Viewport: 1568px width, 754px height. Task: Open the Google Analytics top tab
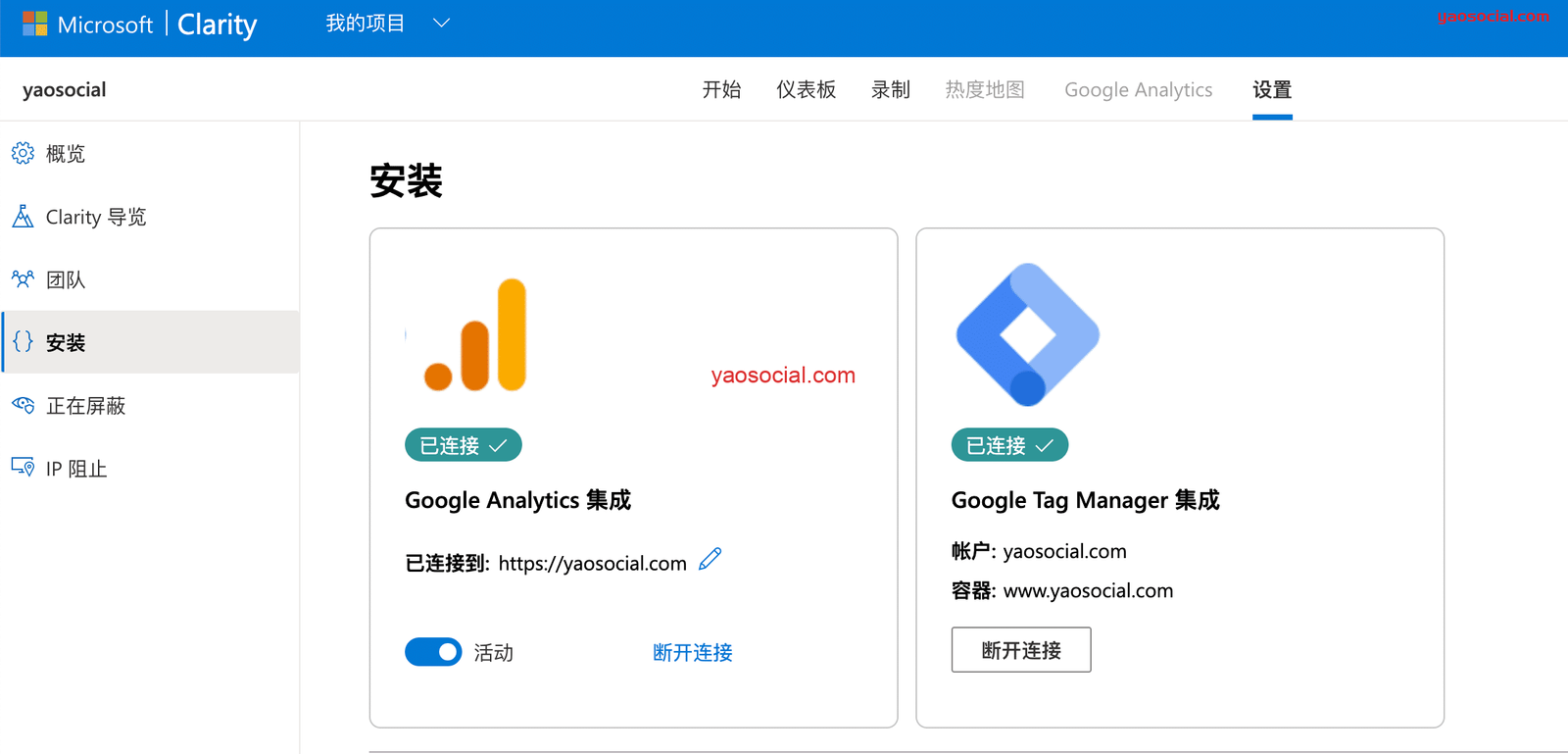pos(1138,90)
